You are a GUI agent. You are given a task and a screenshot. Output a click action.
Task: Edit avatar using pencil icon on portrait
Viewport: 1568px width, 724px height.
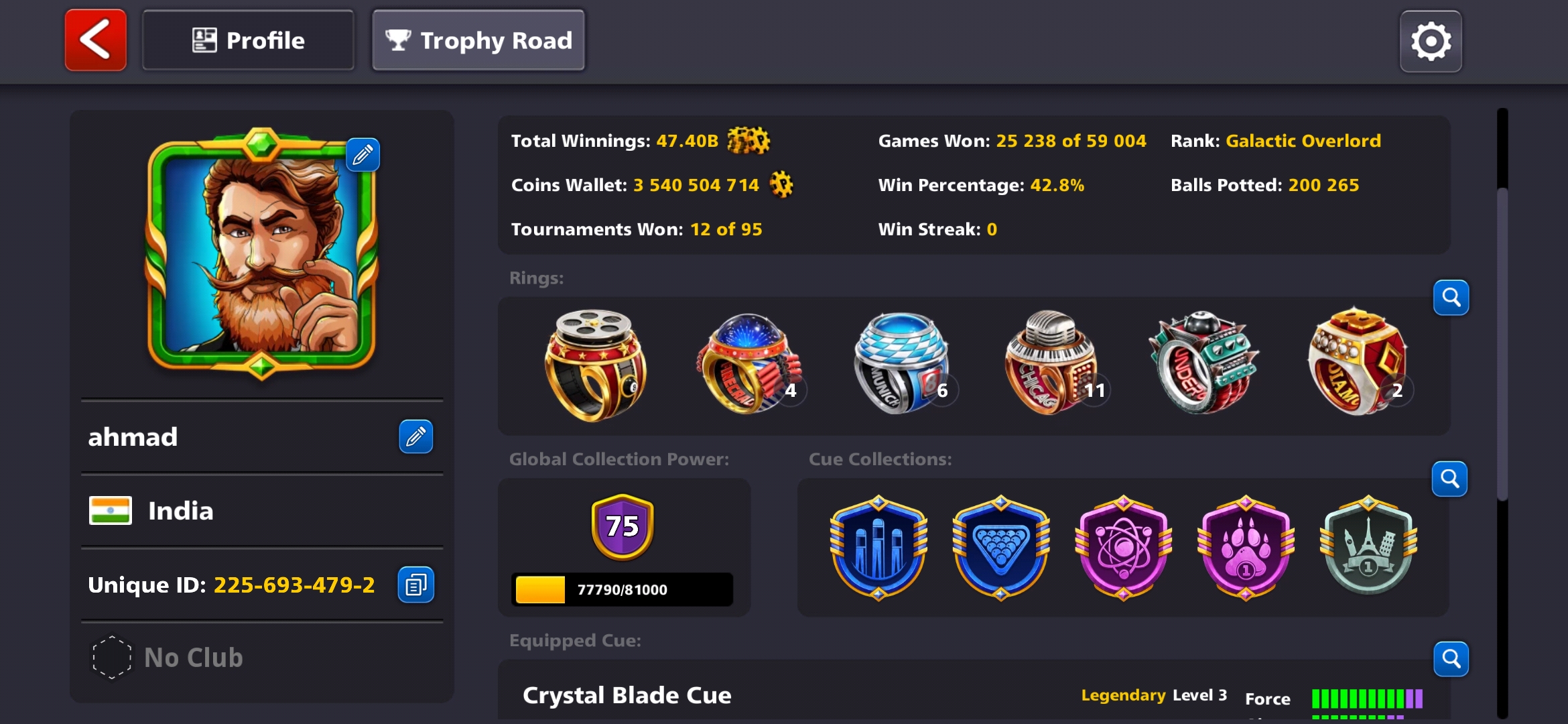coord(363,155)
